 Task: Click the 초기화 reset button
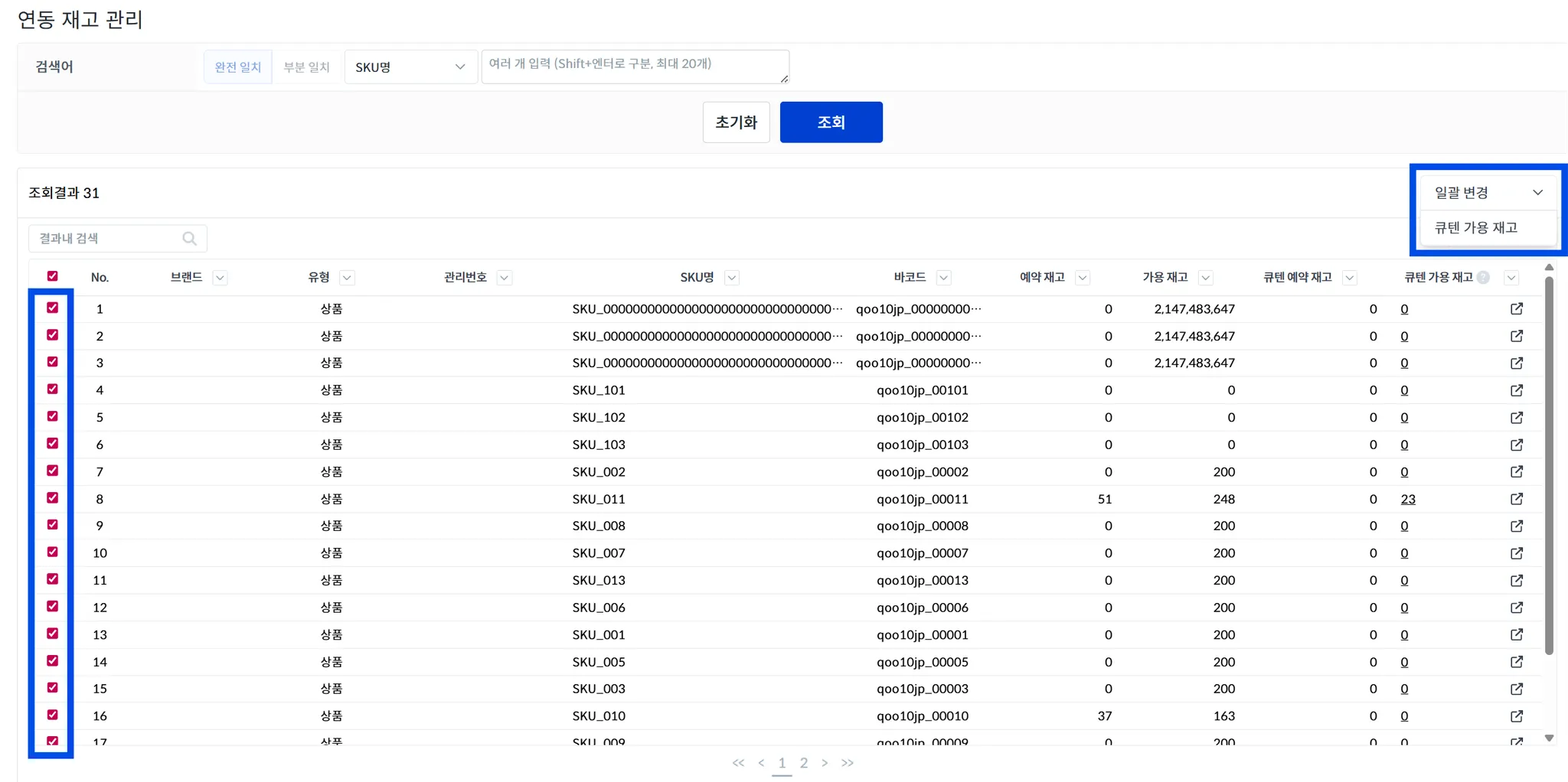tap(737, 122)
